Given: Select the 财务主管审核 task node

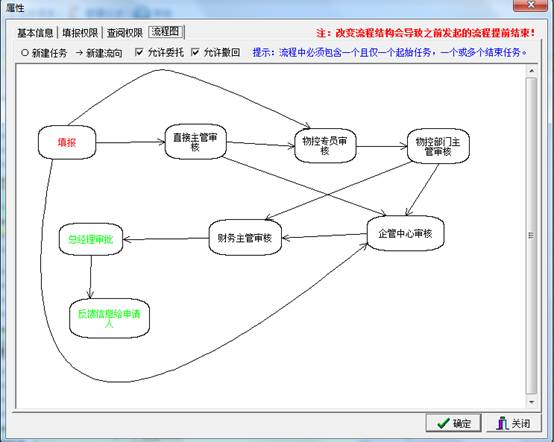Looking at the screenshot, I should pyautogui.click(x=245, y=238).
